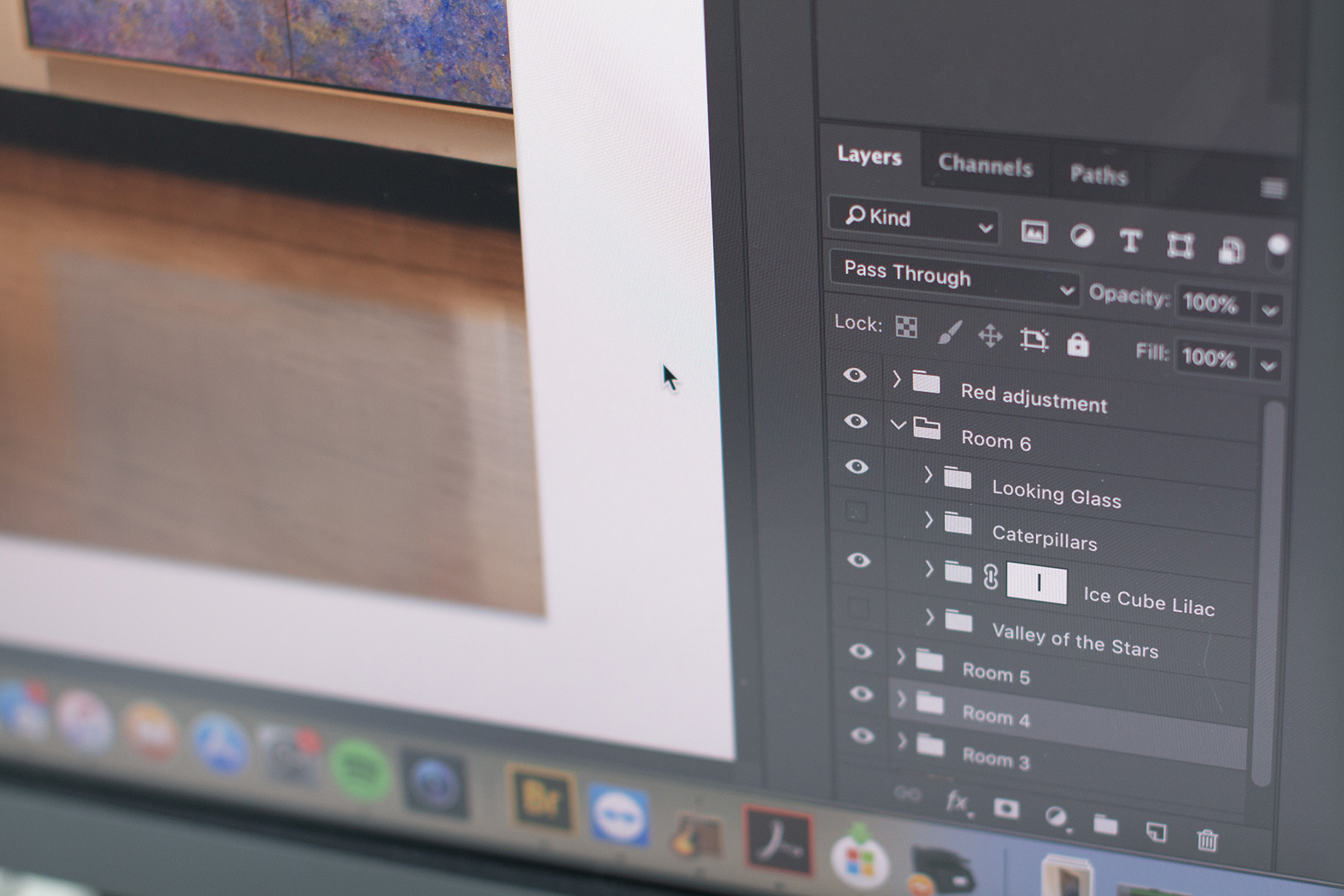Select the Looking Glass layer name
This screenshot has height=896, width=1344.
coord(1057,494)
